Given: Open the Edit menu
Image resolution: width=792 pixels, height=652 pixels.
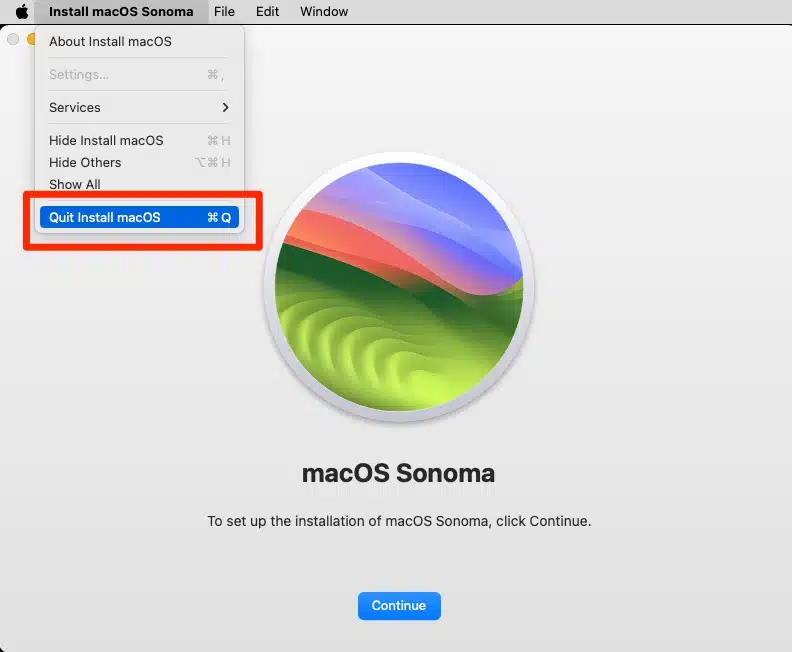Looking at the screenshot, I should coord(267,11).
